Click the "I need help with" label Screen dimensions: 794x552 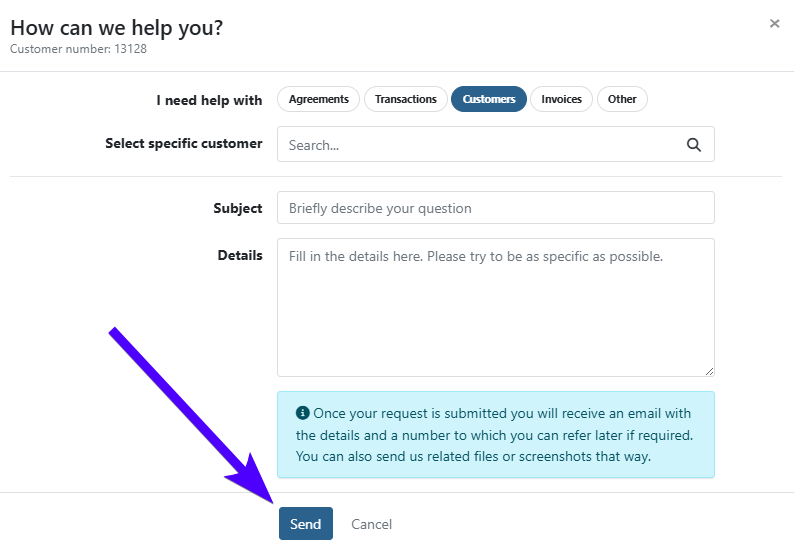209,100
